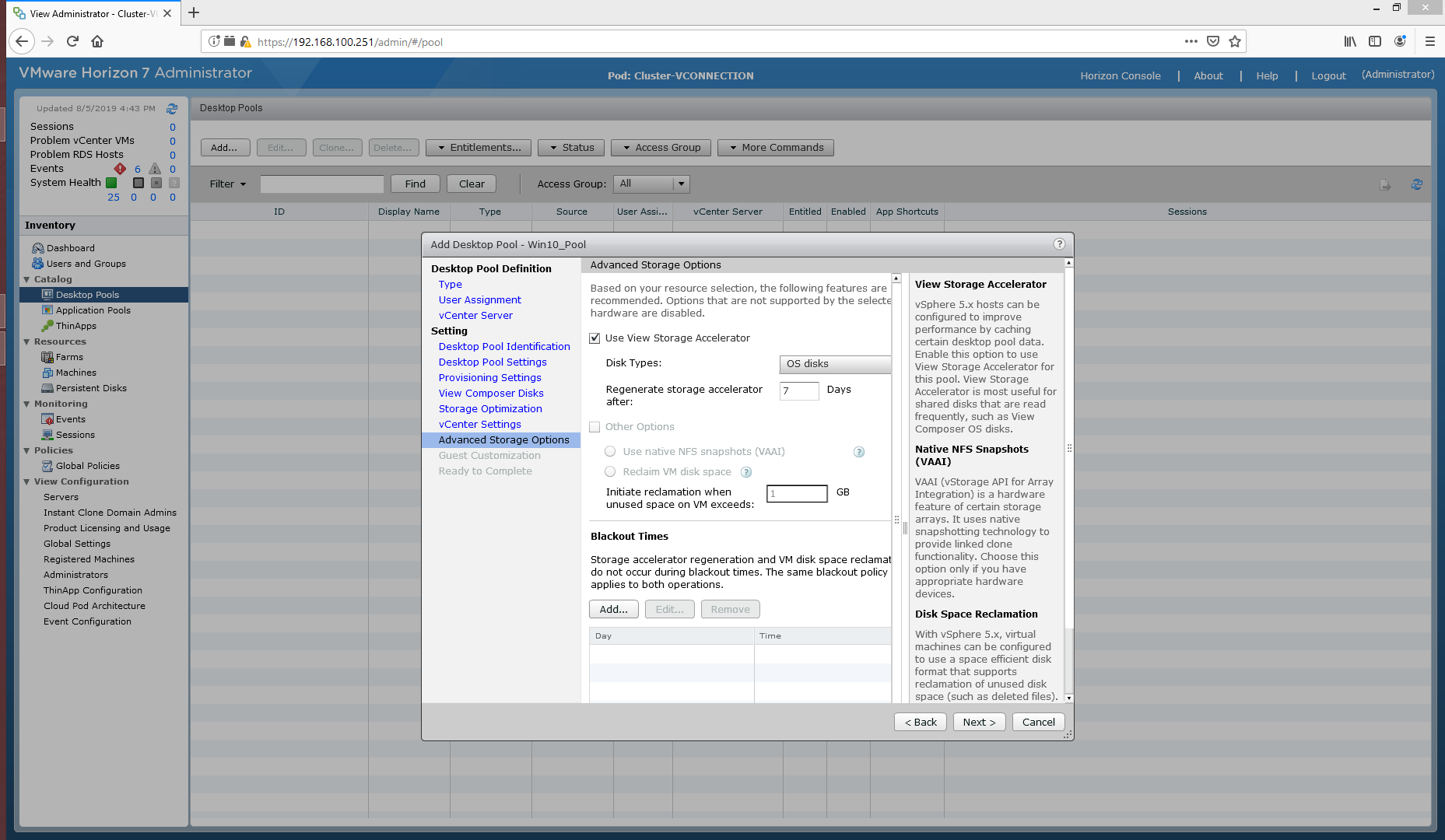The height and width of the screenshot is (840, 1445).
Task: Uncheck Use View Storage Accelerator
Action: (x=595, y=338)
